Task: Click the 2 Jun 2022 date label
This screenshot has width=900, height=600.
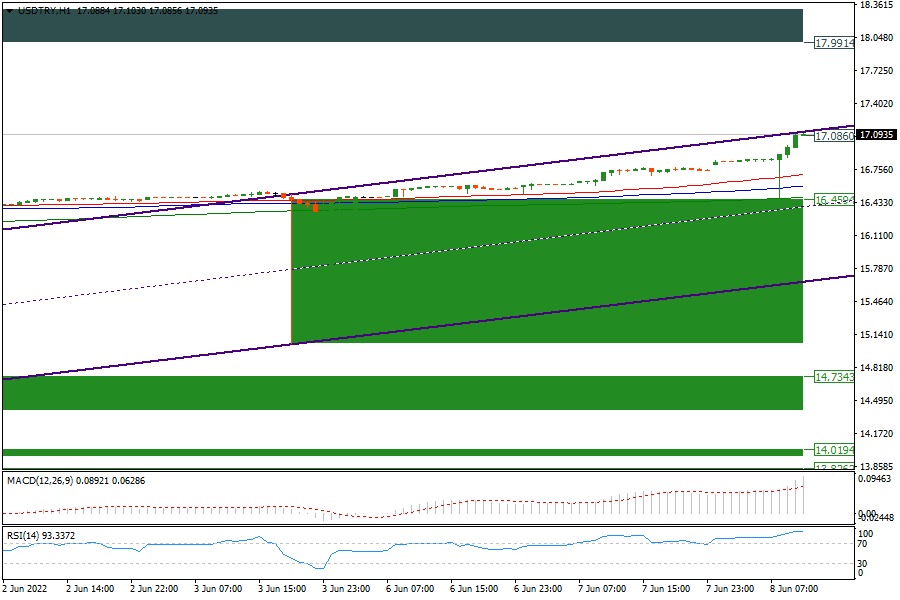Action: tap(26, 590)
